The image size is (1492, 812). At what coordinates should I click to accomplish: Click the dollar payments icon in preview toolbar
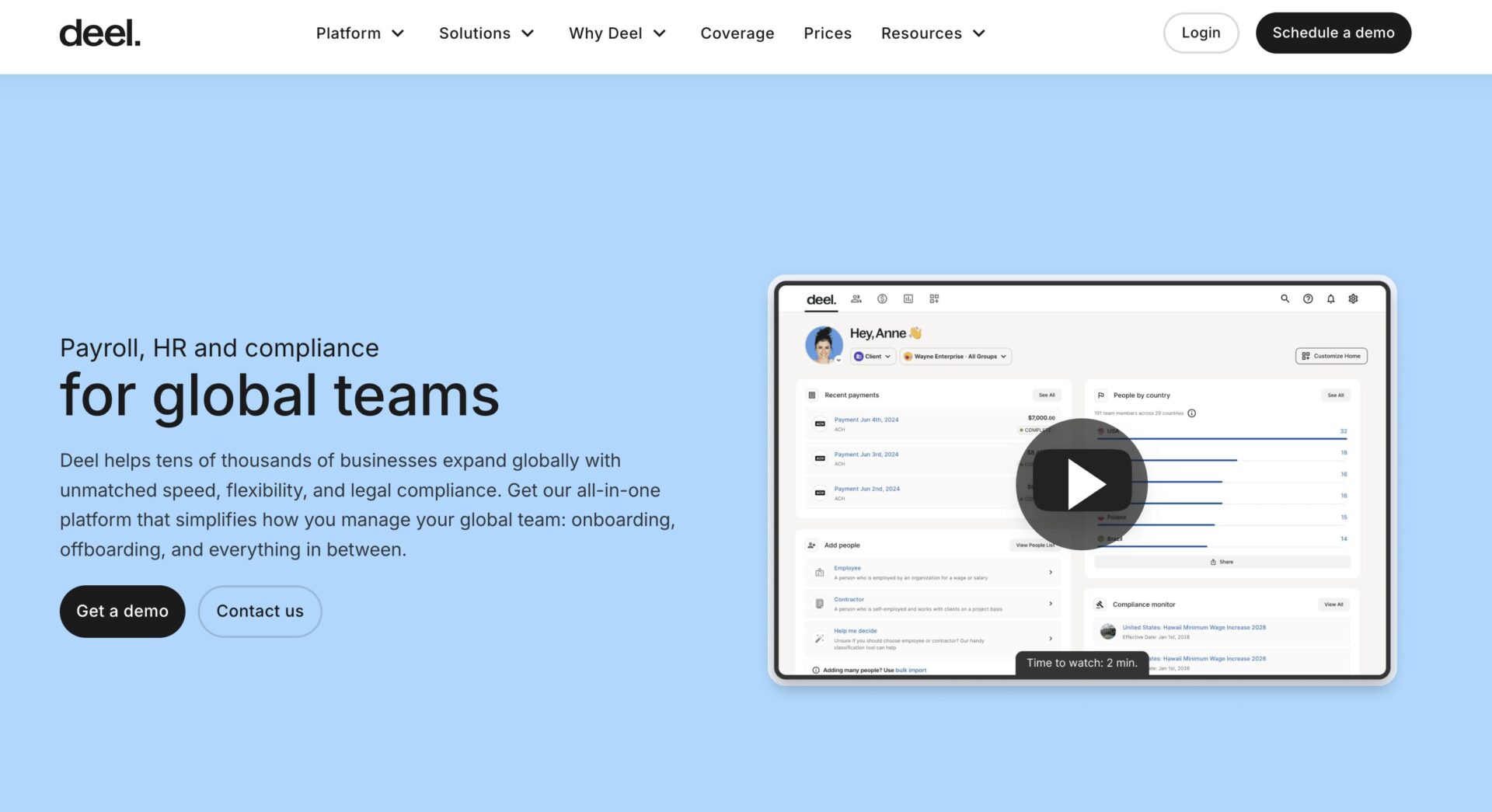point(882,298)
